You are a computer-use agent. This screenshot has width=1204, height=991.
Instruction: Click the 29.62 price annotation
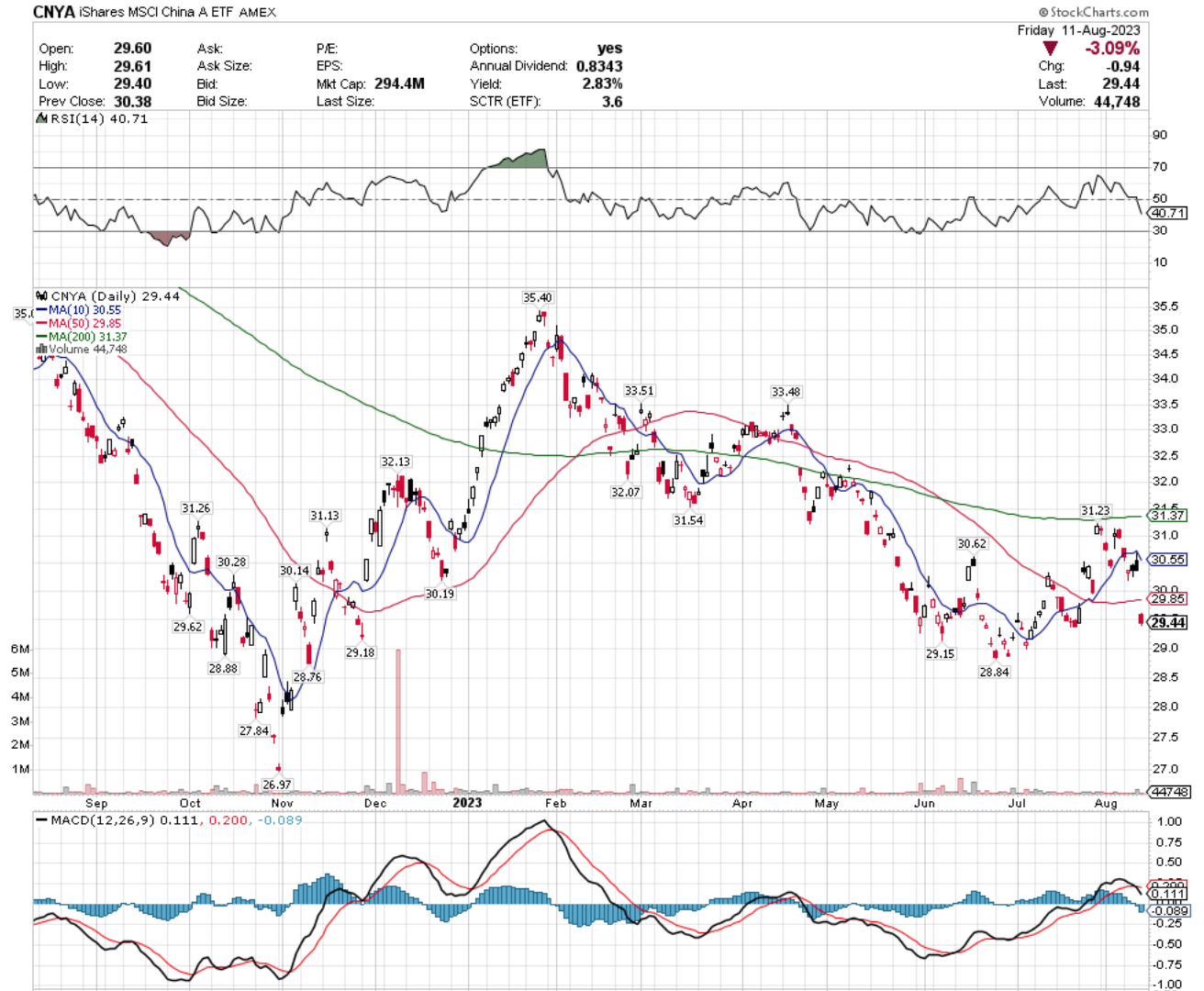click(187, 627)
